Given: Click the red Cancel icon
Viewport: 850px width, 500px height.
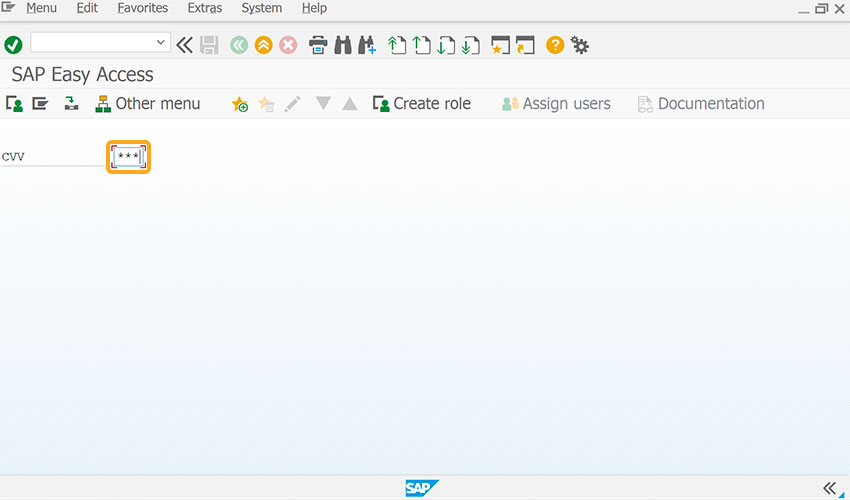Looking at the screenshot, I should pos(288,45).
